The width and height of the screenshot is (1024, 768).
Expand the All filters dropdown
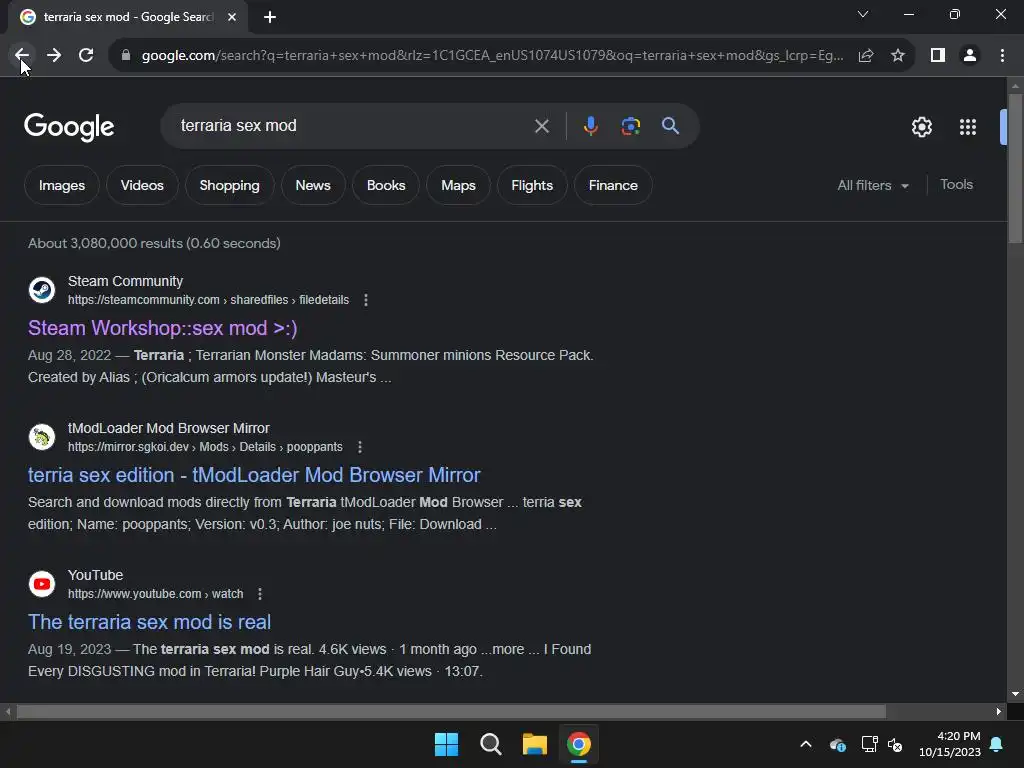coord(873,185)
